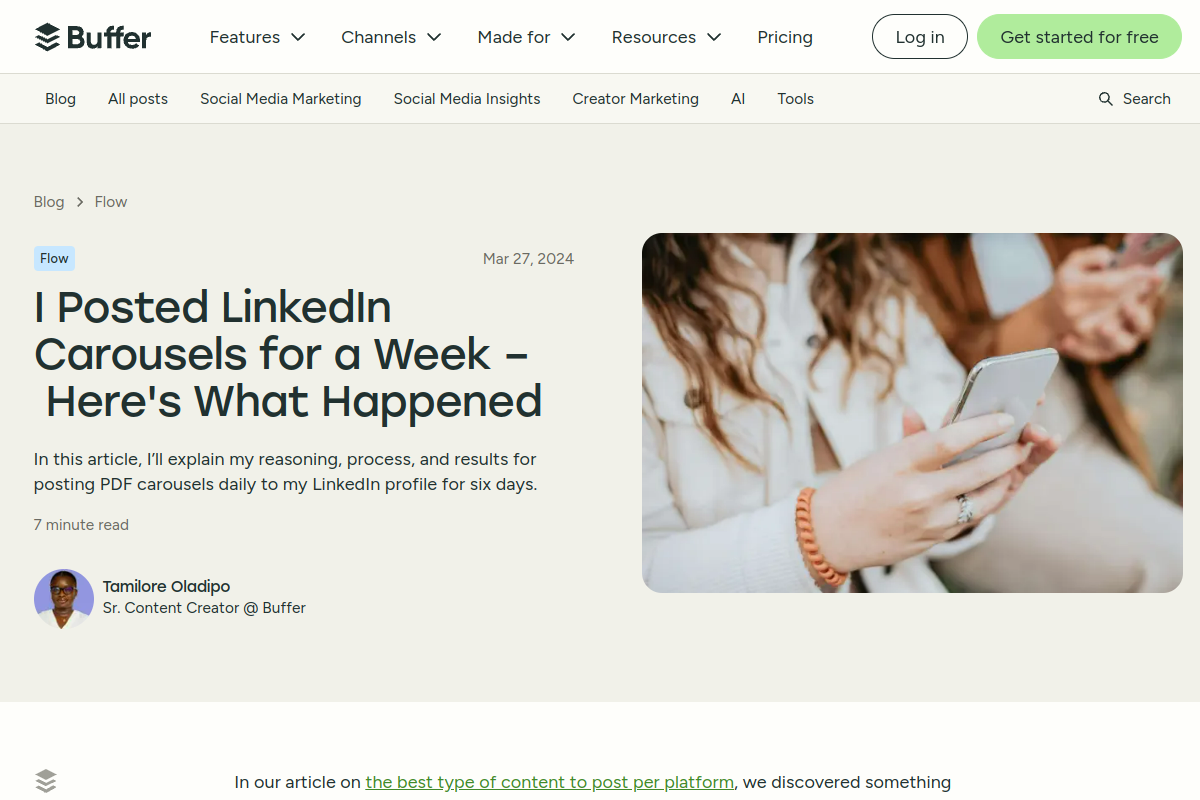The image size is (1200, 800).
Task: Click the small Buffer icon above the article text
Action: 46,781
